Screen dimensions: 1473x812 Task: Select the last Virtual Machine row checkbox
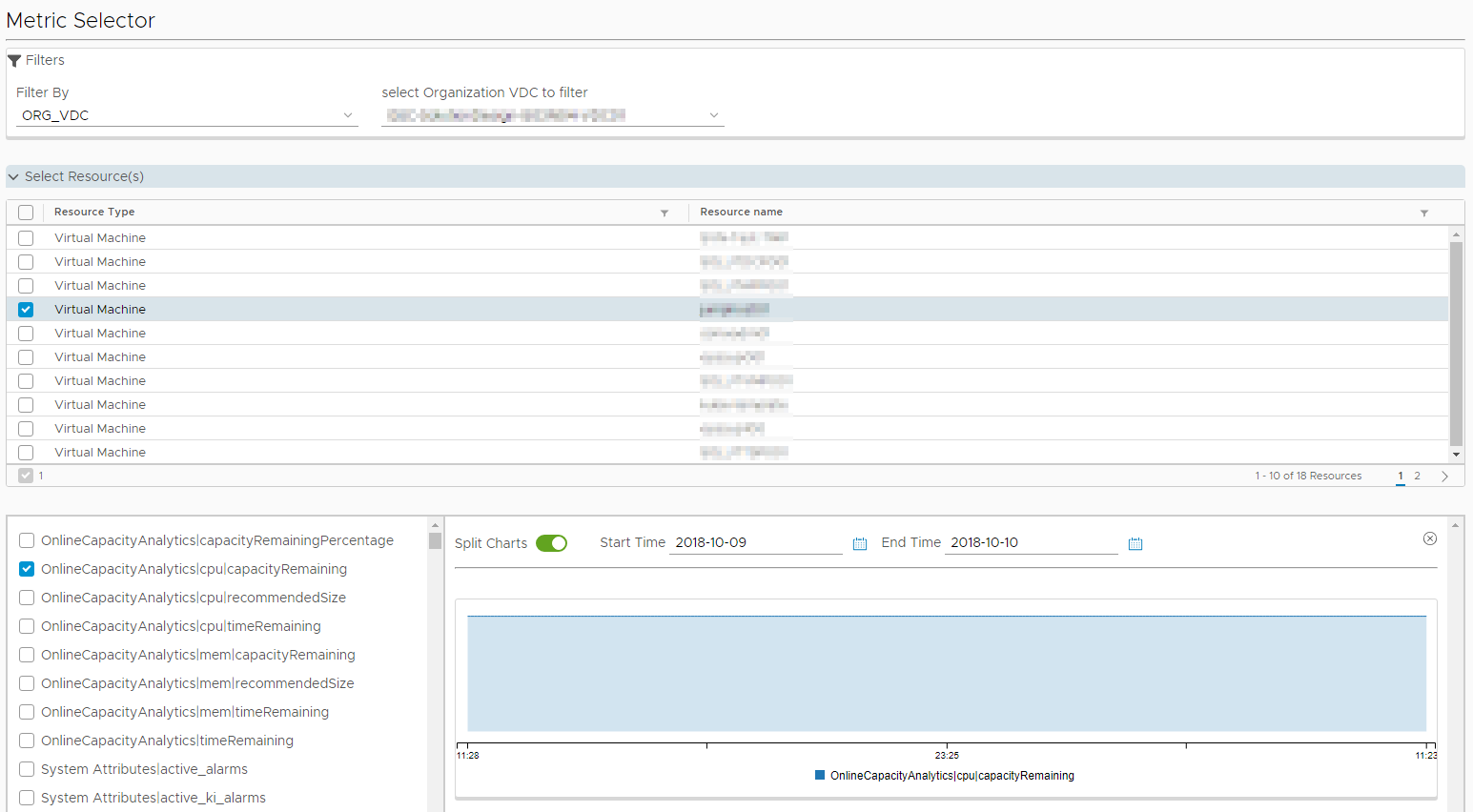(x=26, y=453)
